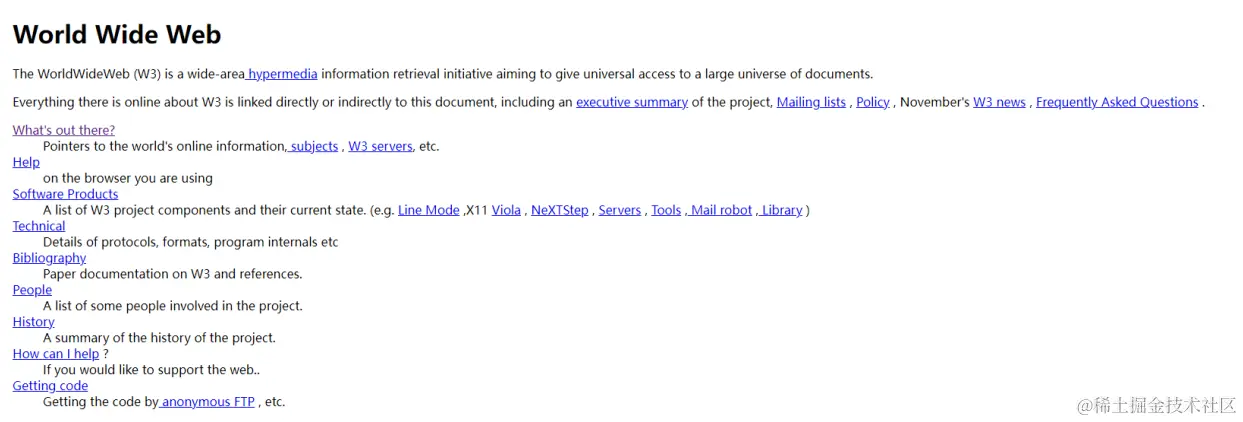Open the NeXTStep link
Image resolution: width=1243 pixels, height=422 pixels.
tap(560, 210)
